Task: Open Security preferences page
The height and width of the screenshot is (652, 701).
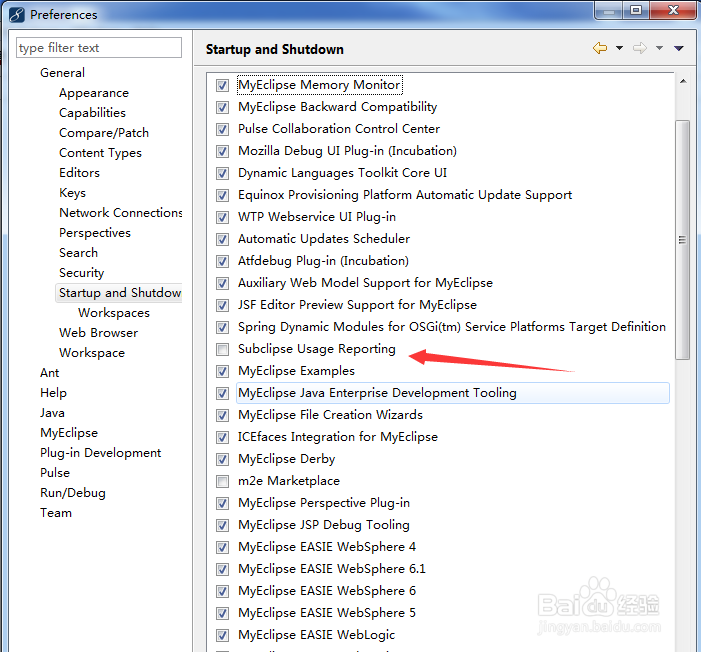Action: [81, 273]
